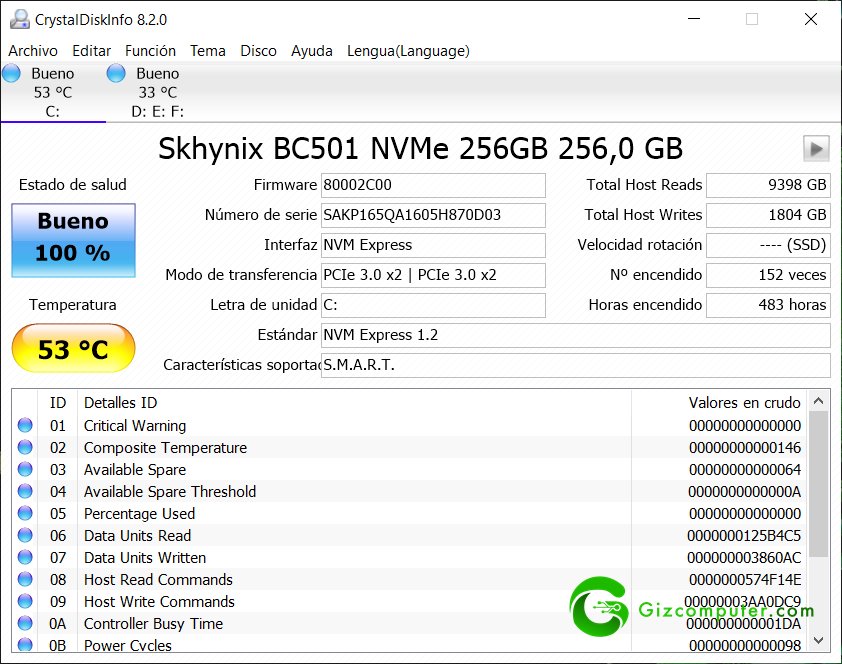
Task: Click the transfer mode field PCIe 3.0 x2
Action: pos(433,275)
